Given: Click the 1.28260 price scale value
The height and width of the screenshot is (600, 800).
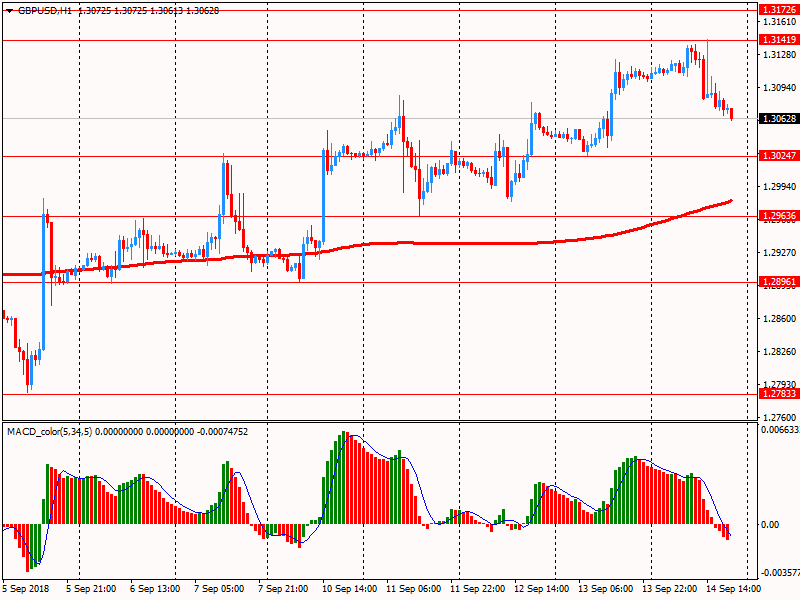Looking at the screenshot, I should point(780,352).
